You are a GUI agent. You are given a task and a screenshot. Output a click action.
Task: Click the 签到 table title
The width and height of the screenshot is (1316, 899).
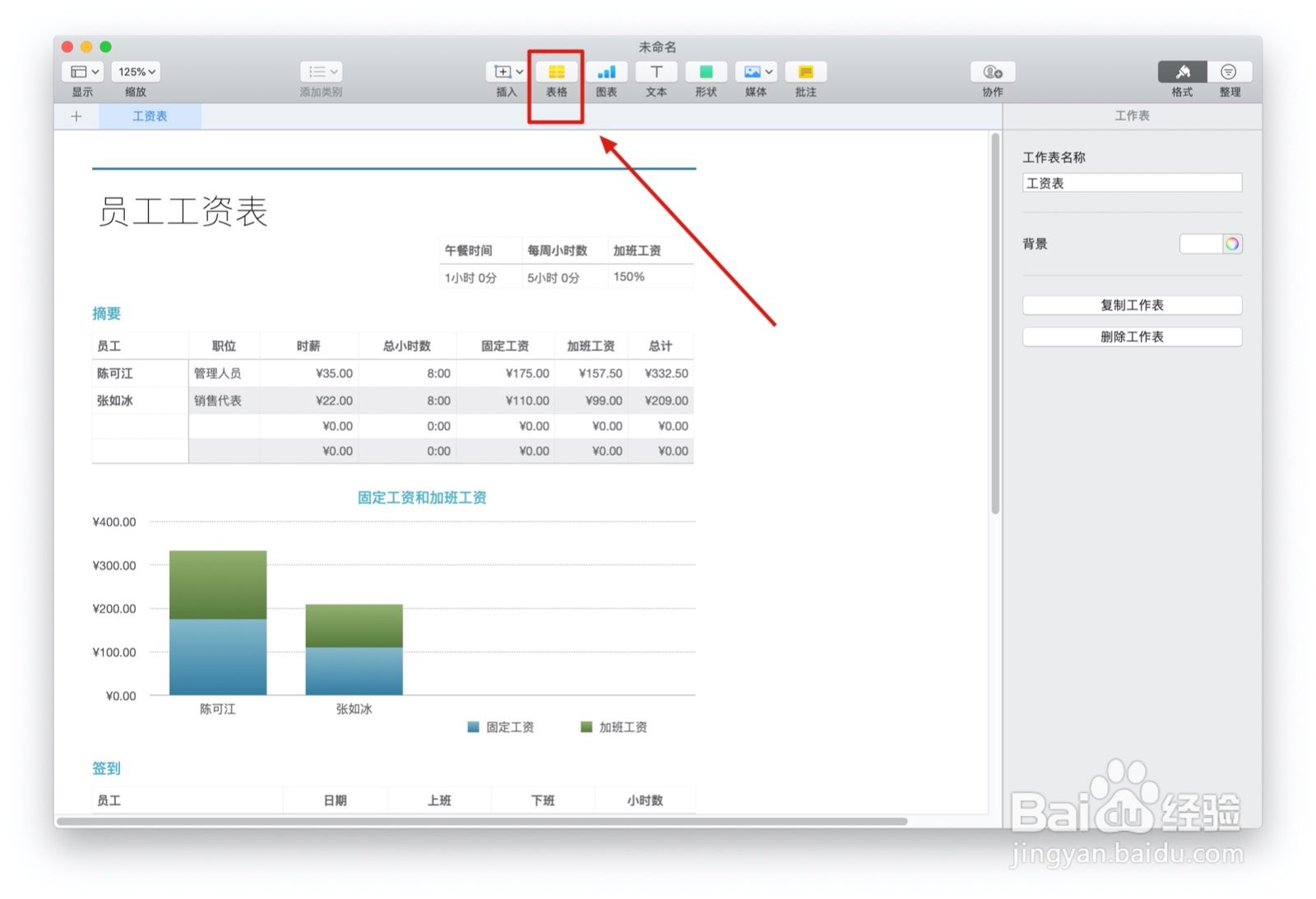point(106,768)
